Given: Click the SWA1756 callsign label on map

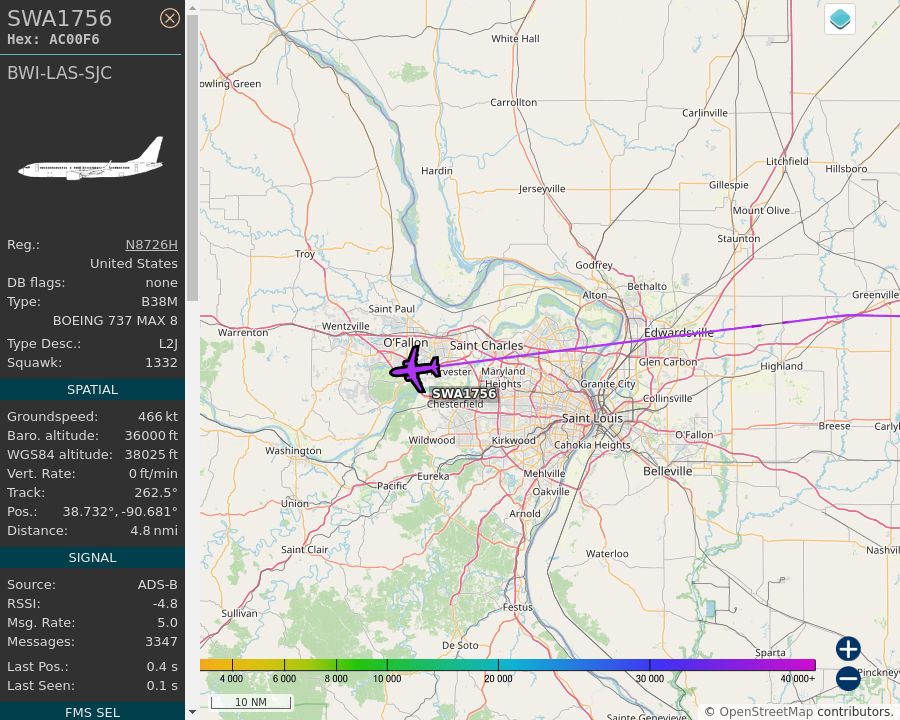Looking at the screenshot, I should 463,394.
